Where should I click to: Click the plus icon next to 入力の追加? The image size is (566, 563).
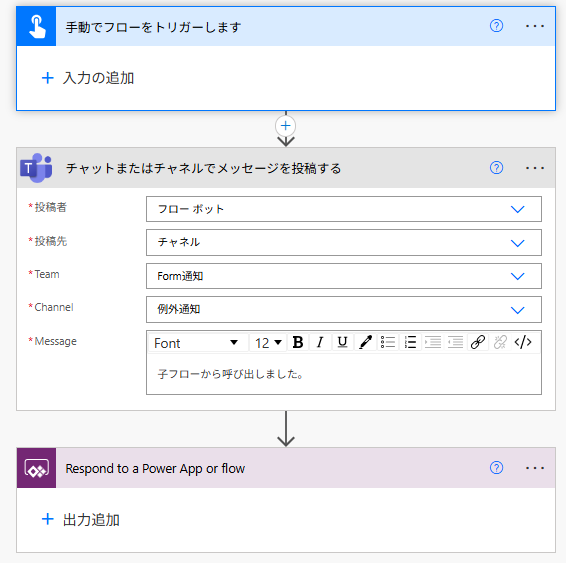click(x=48, y=78)
